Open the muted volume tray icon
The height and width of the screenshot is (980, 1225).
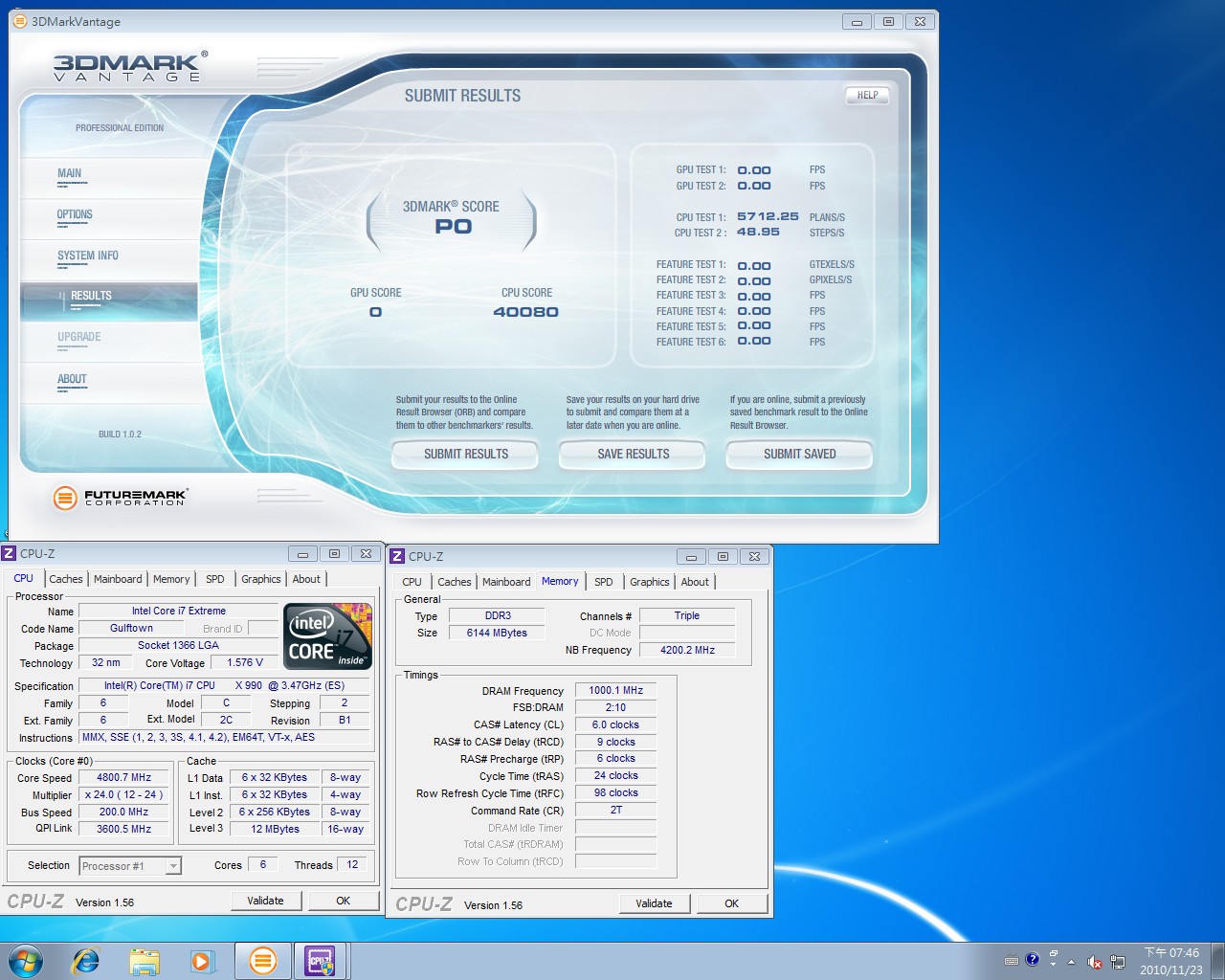point(1094,961)
